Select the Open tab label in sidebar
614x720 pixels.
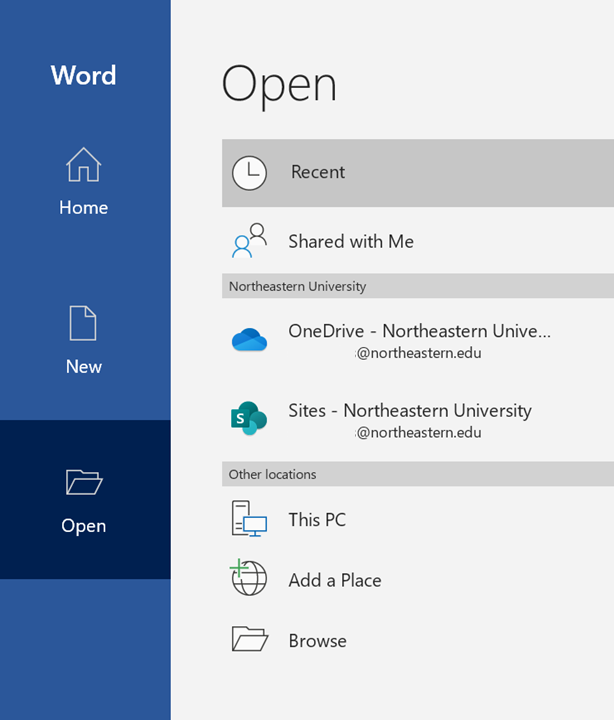click(x=84, y=526)
